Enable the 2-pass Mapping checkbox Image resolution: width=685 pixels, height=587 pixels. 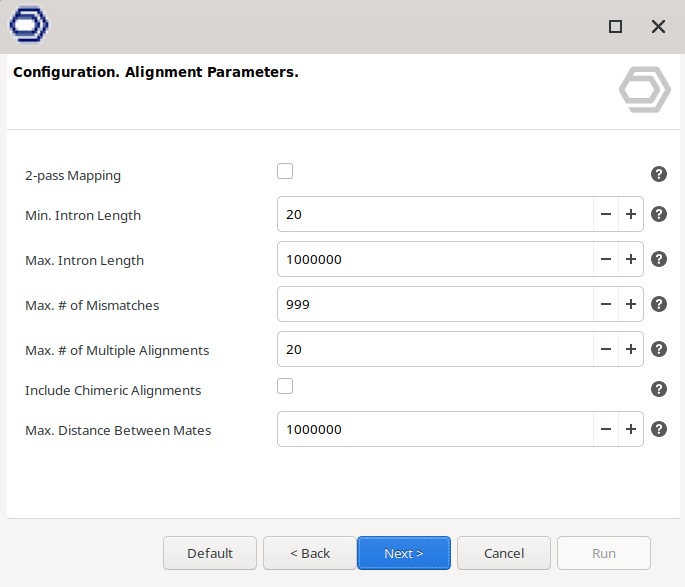pyautogui.click(x=285, y=171)
